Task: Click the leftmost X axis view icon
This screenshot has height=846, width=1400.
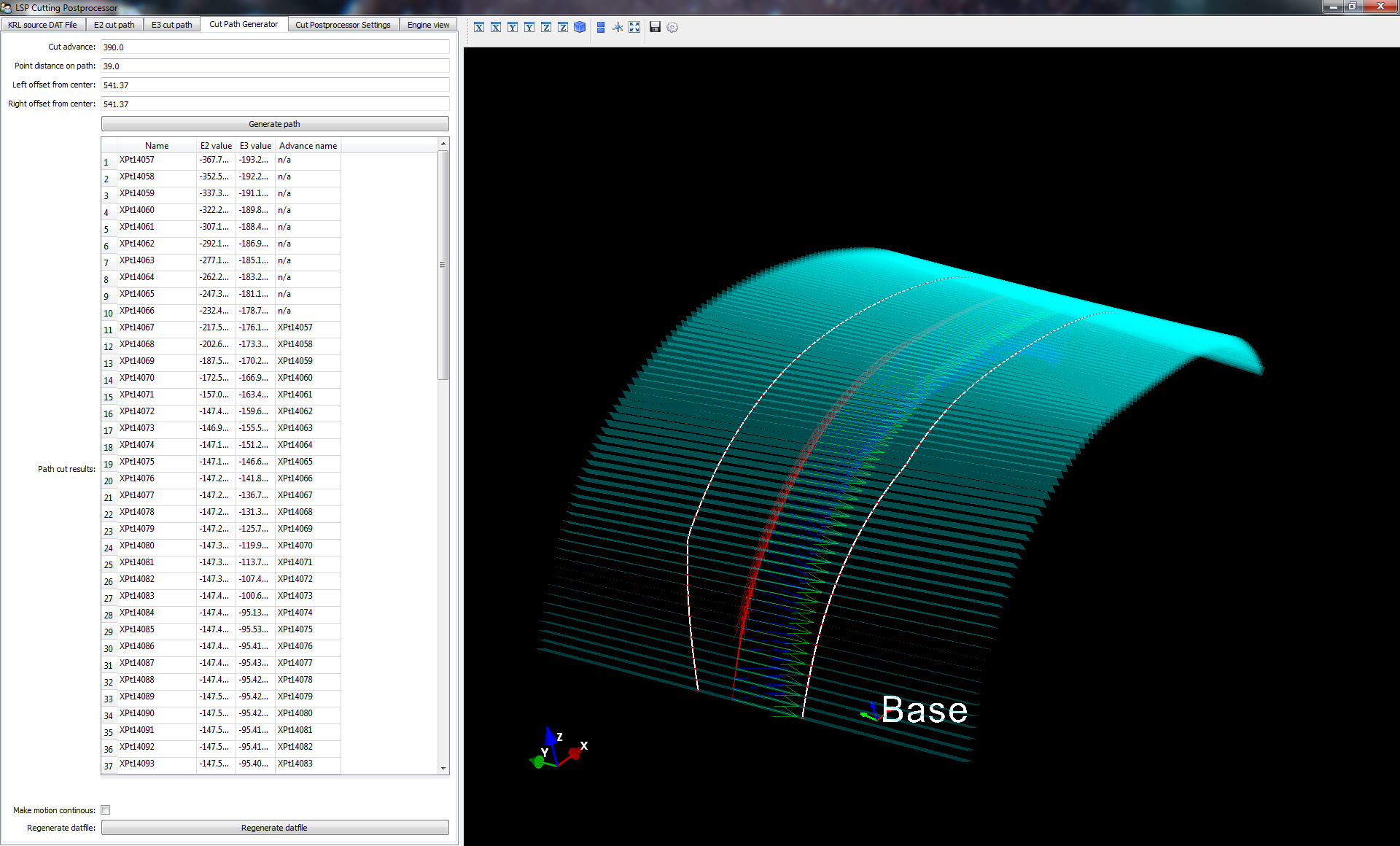Action: 479,27
